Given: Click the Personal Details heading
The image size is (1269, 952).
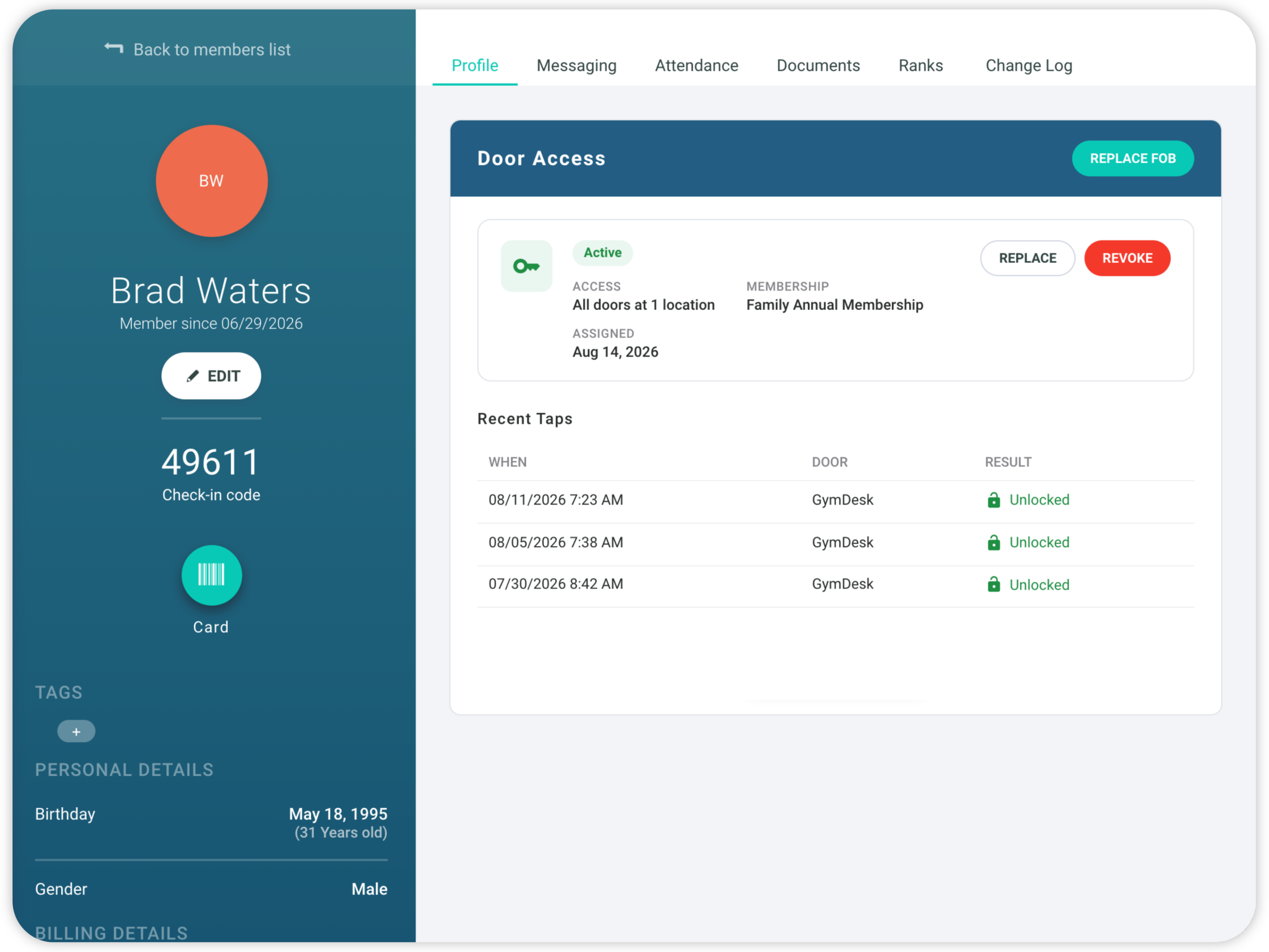Looking at the screenshot, I should coord(124,770).
